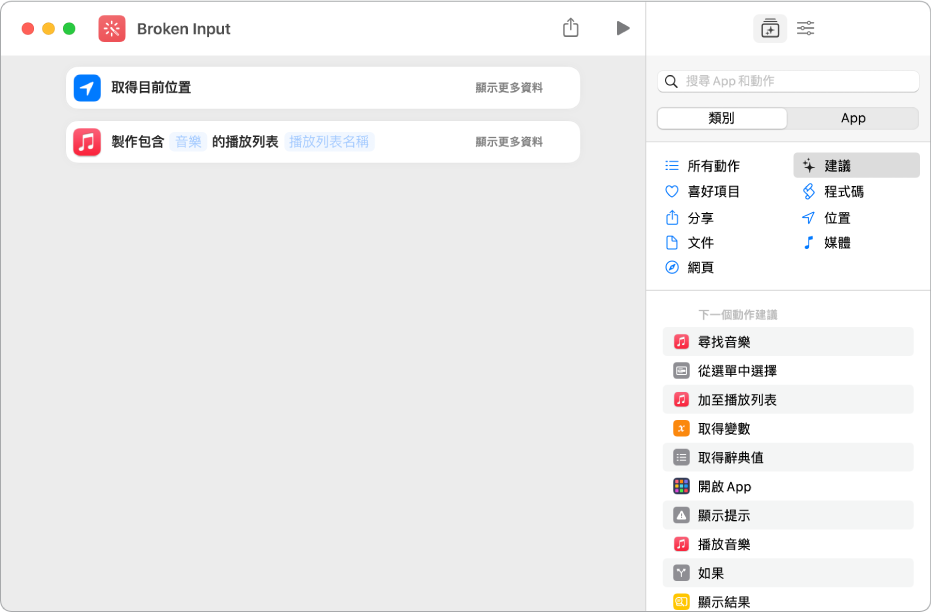Open the 位置 category
Viewport: 931px width, 612px height.
[826, 218]
